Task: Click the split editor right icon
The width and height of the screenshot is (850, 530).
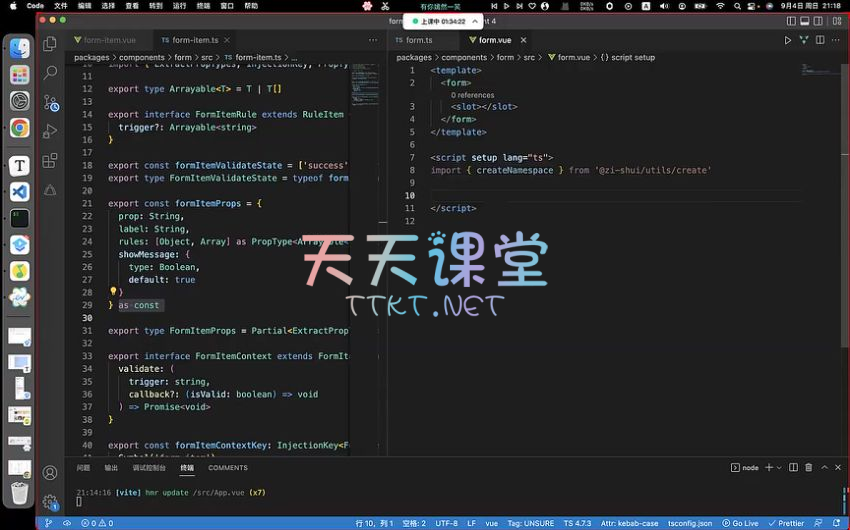Action: [x=820, y=40]
